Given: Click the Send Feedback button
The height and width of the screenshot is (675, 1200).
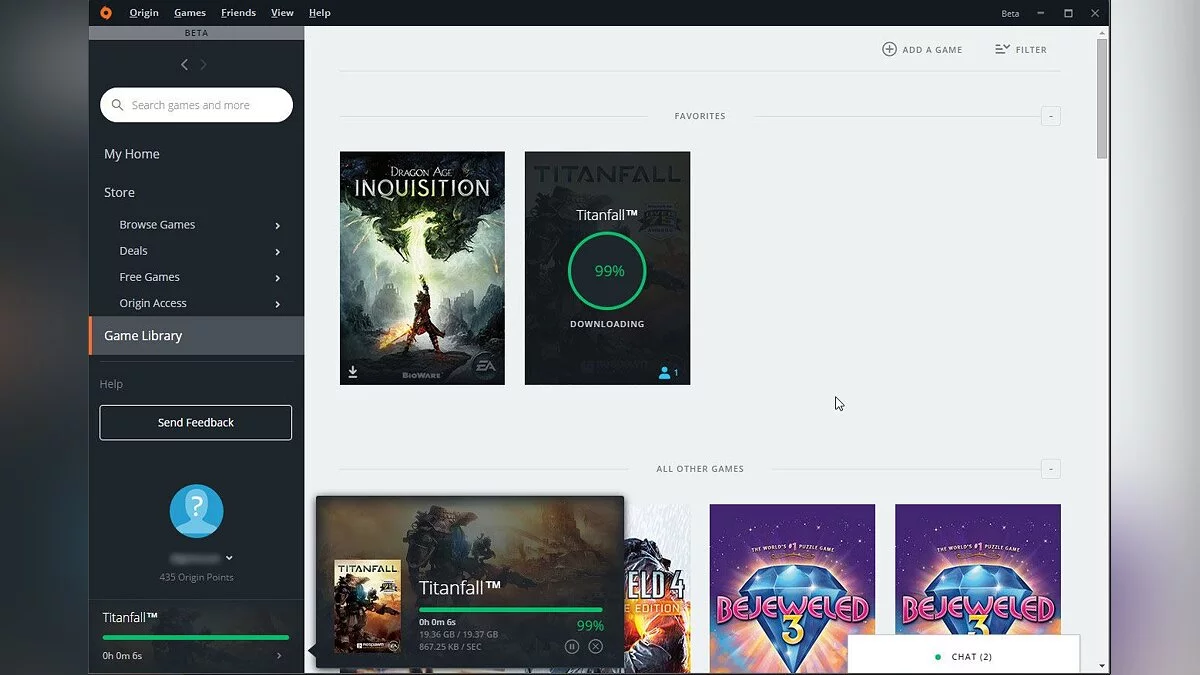Looking at the screenshot, I should [196, 423].
